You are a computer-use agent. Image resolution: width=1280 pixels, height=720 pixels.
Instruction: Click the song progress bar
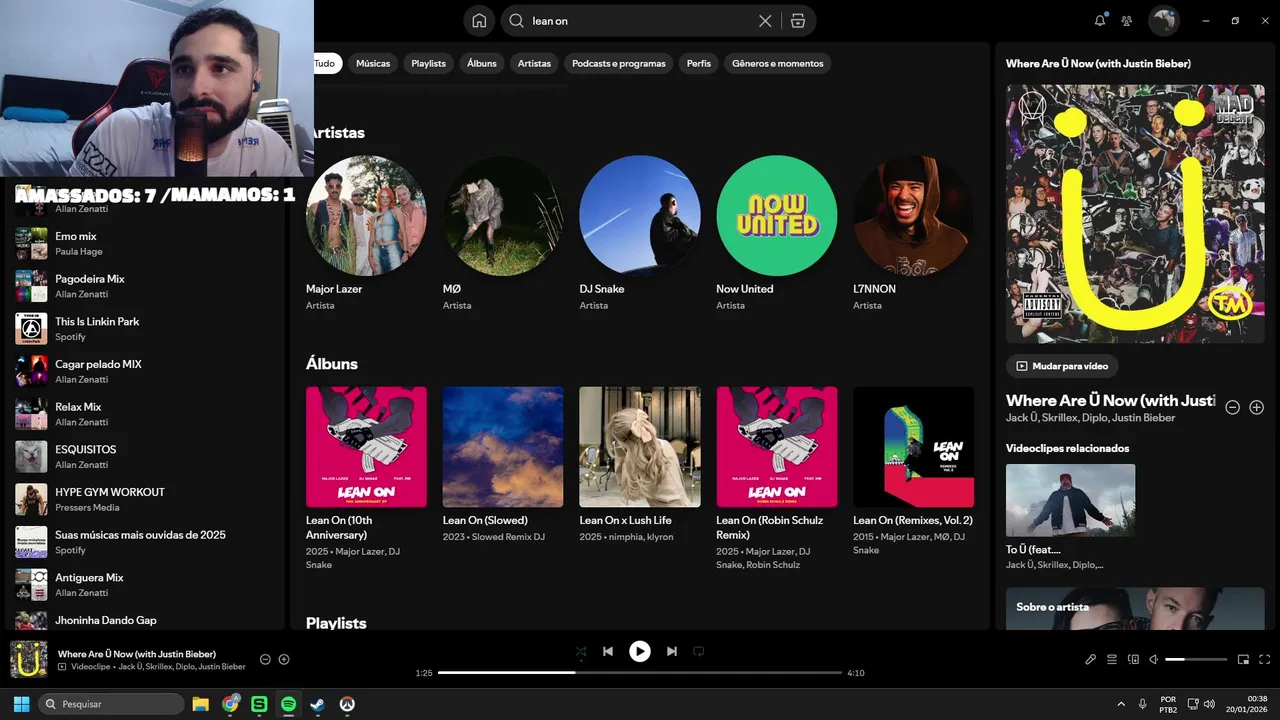click(640, 673)
